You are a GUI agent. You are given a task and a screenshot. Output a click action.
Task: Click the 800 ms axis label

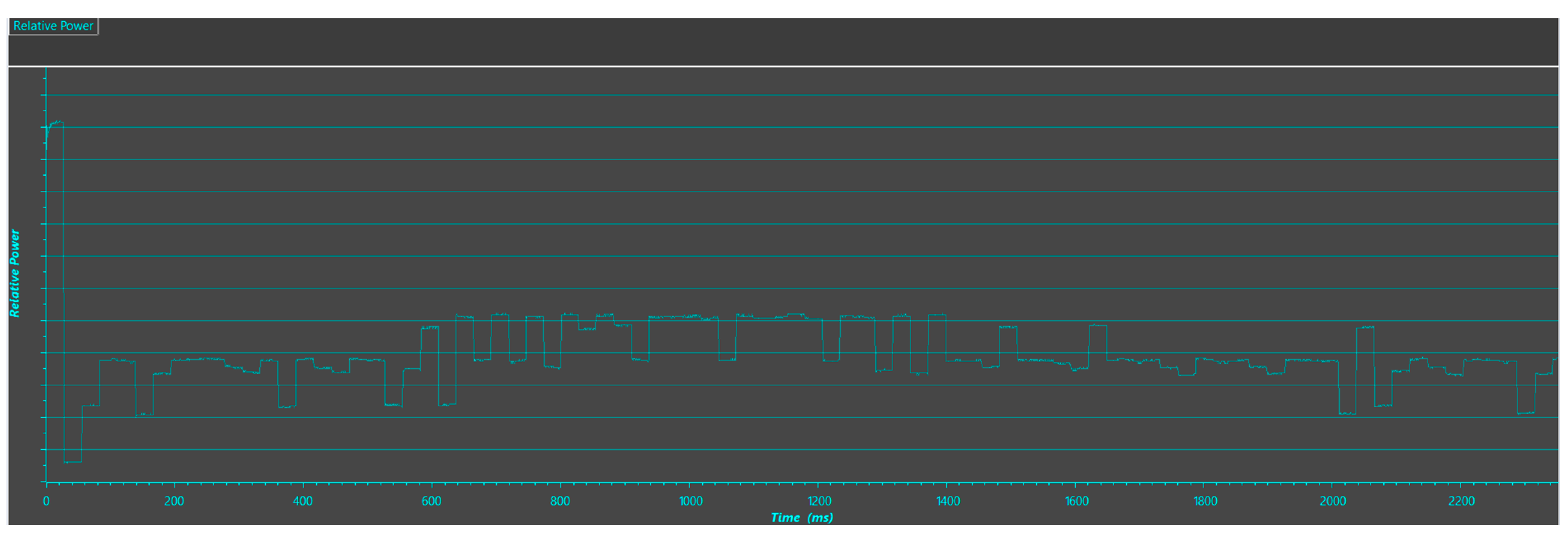[560, 502]
